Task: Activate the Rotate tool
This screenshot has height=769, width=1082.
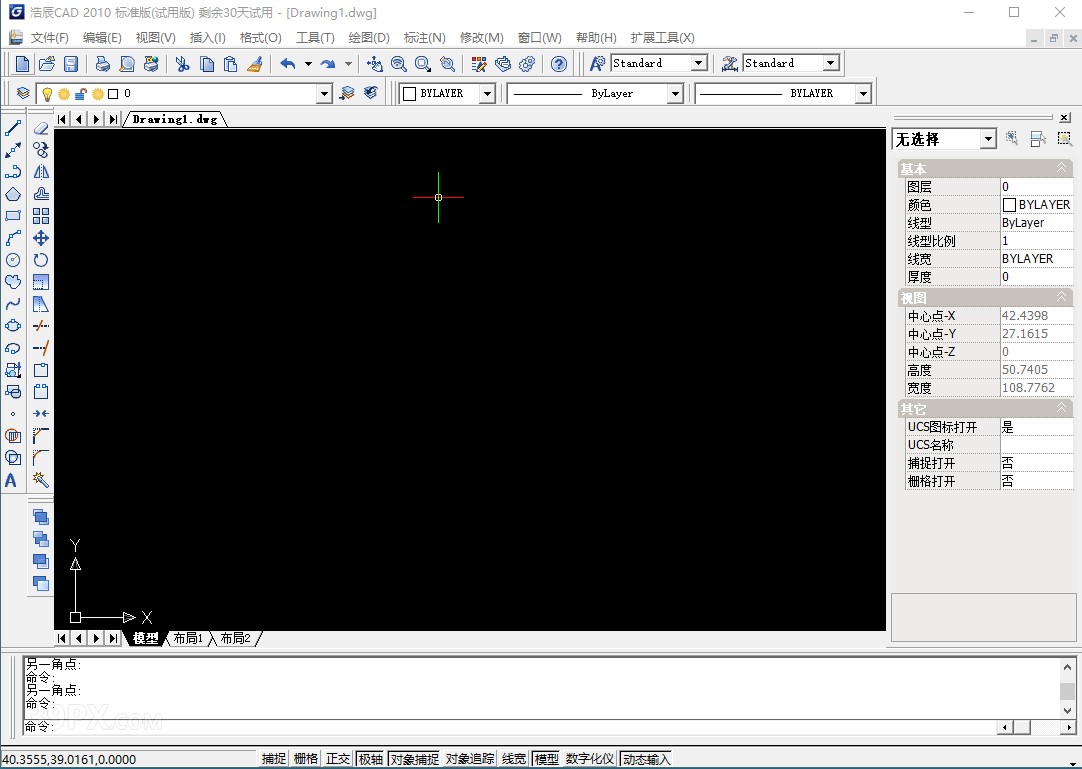Action: click(40, 260)
